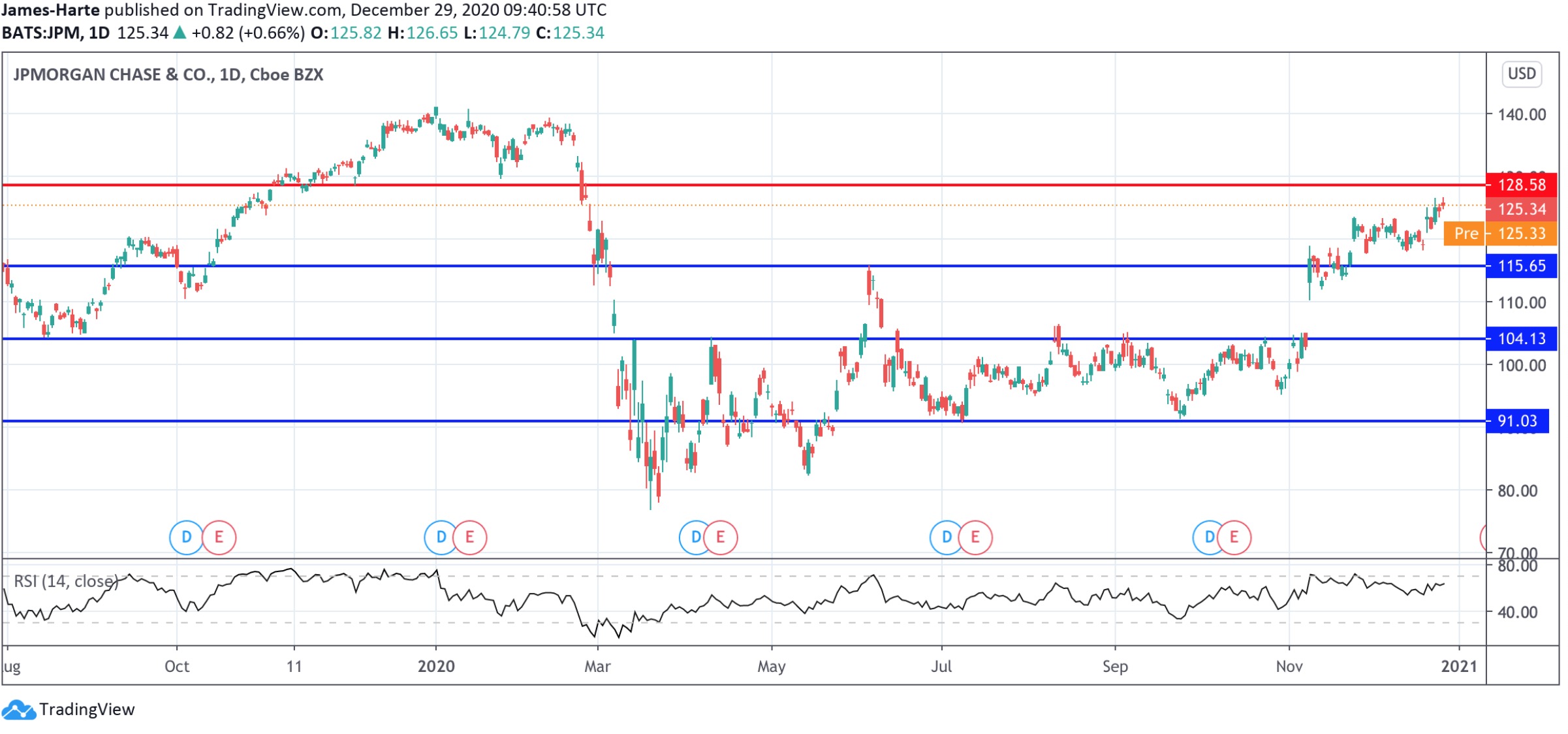This screenshot has height=734, width=1568.
Task: Open the 'E' marker between Sep and Nov
Action: coord(1234,537)
